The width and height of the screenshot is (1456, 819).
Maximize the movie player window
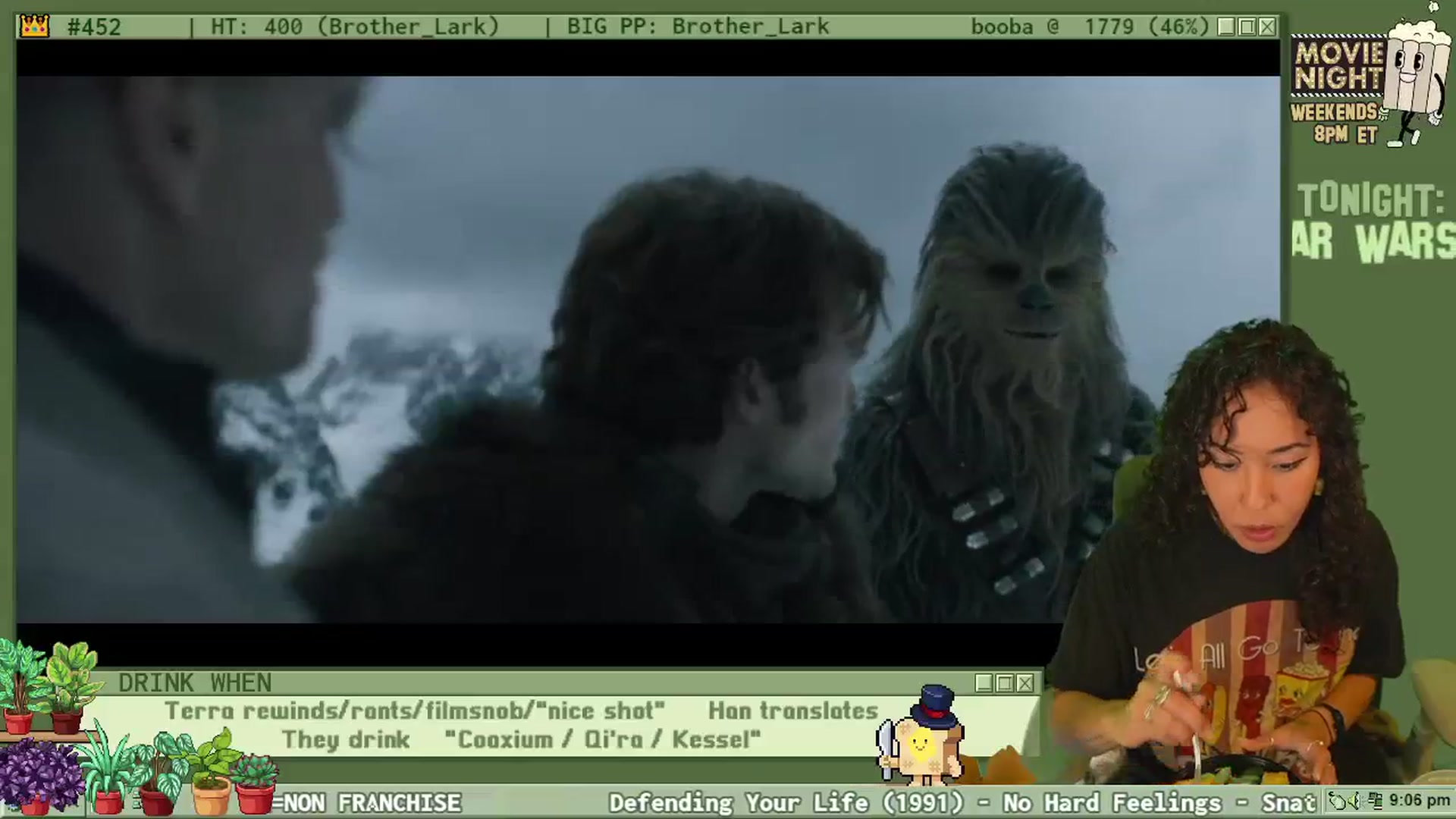point(1247,27)
